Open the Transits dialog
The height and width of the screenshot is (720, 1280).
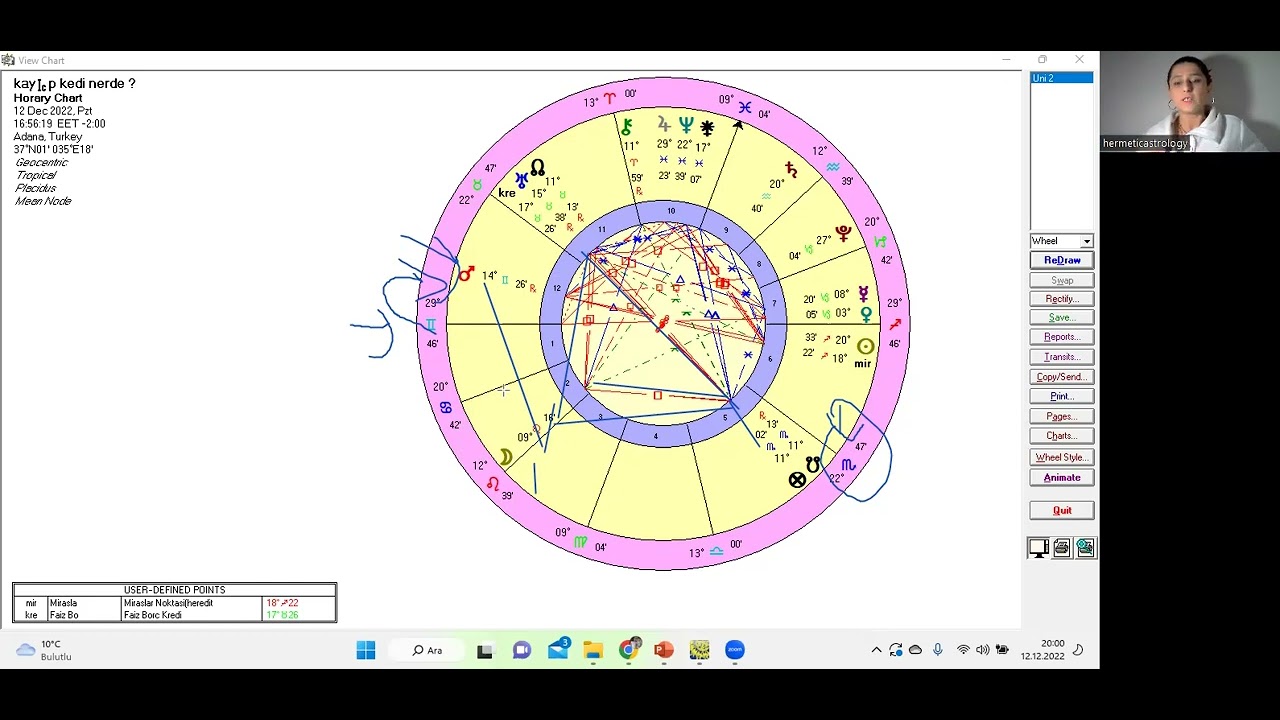pyautogui.click(x=1061, y=357)
